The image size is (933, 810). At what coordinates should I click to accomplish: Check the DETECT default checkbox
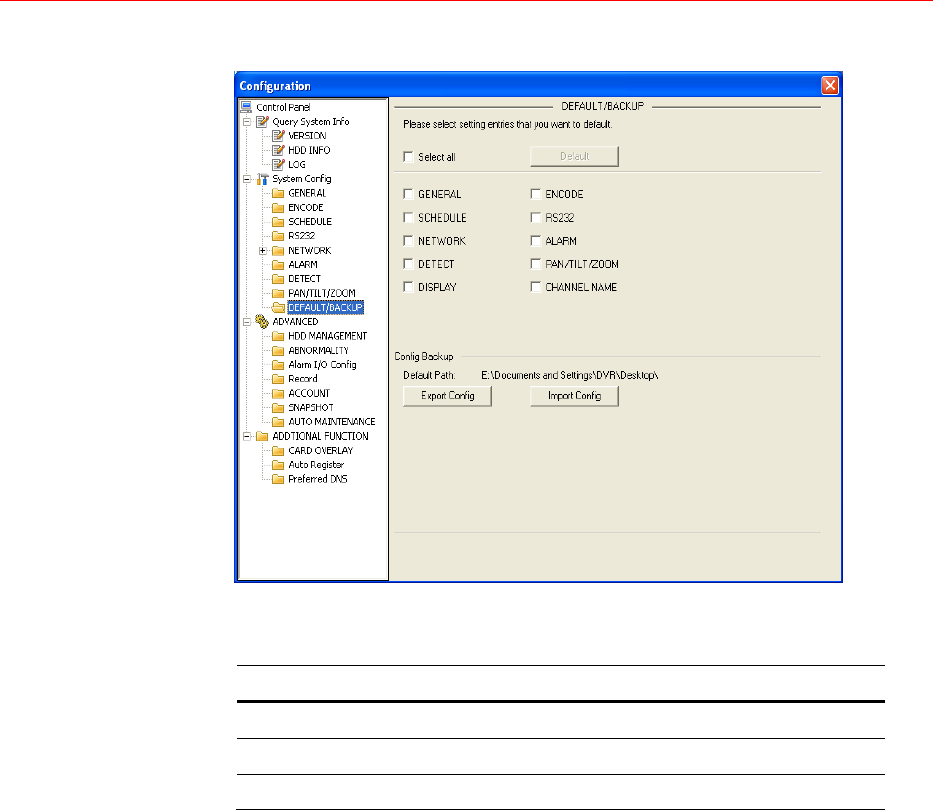tap(408, 264)
